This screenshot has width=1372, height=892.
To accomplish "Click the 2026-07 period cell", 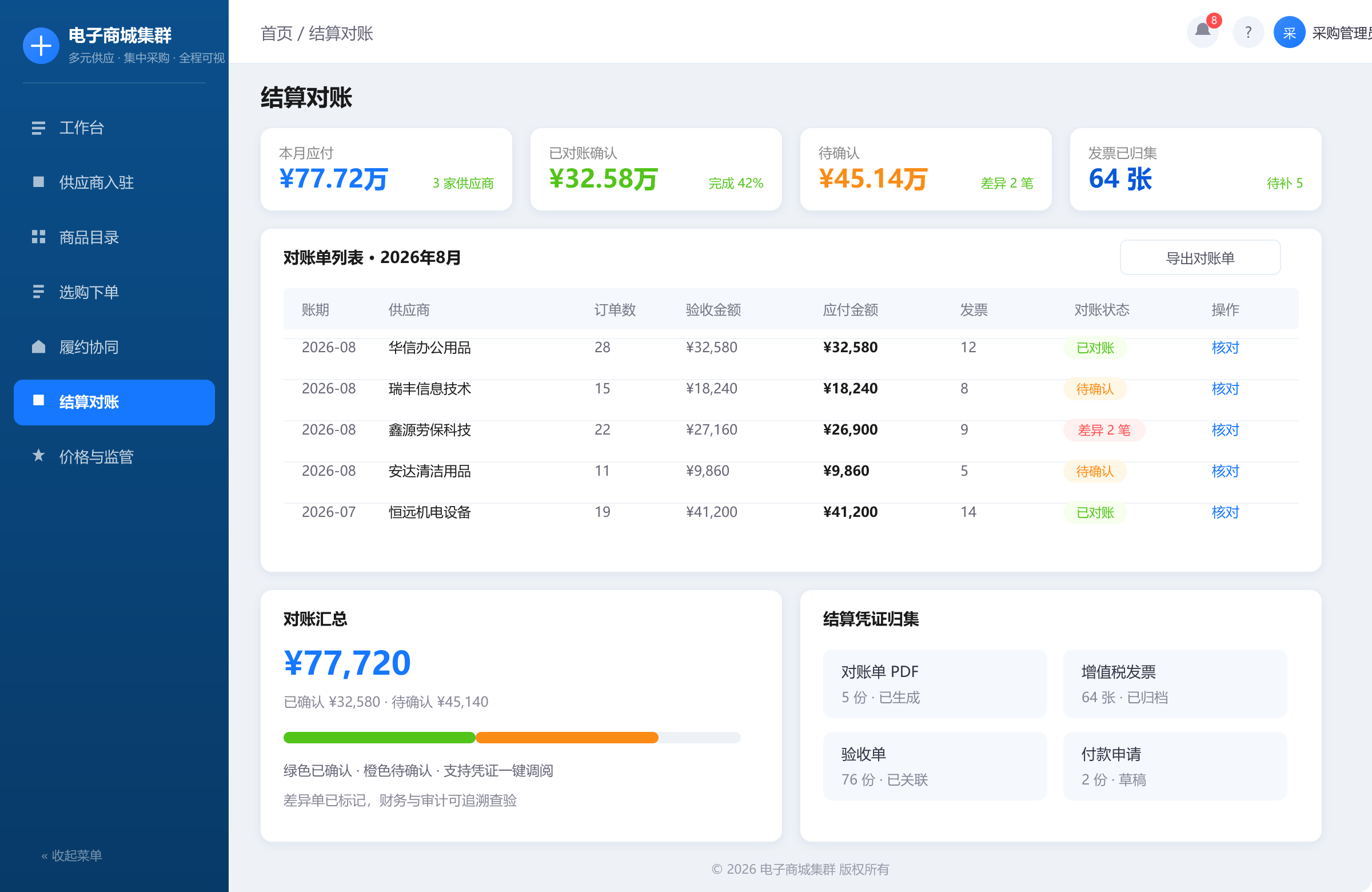I will pos(329,512).
